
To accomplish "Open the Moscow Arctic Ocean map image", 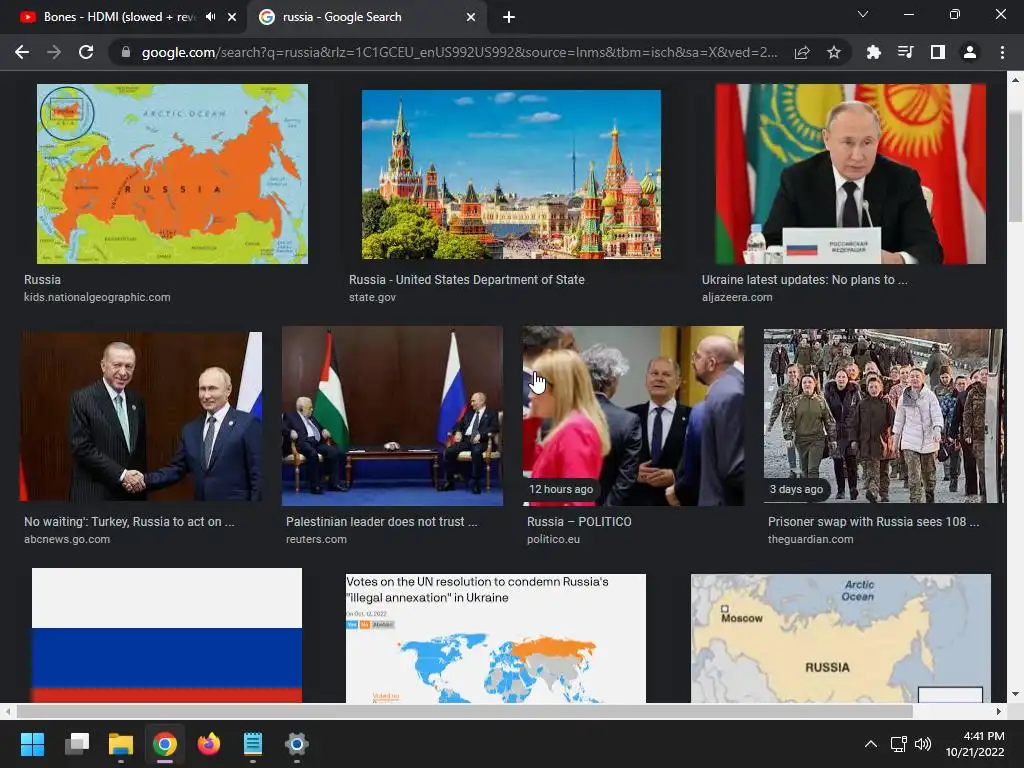I will point(841,638).
